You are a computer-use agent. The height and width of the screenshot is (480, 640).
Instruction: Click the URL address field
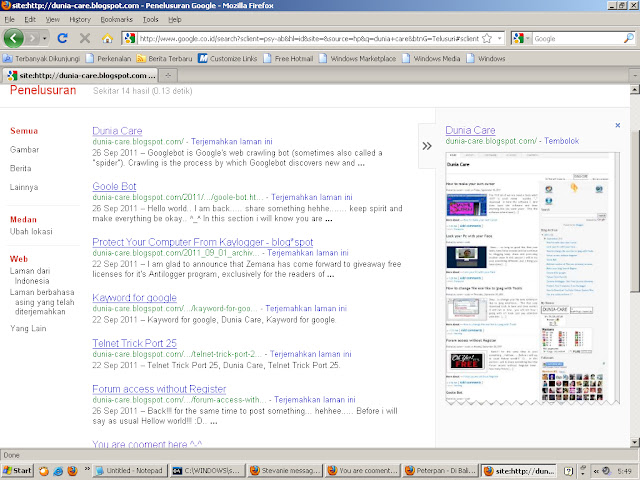click(309, 38)
